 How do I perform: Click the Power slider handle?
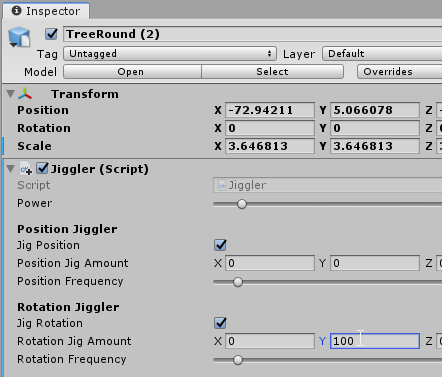tap(242, 204)
